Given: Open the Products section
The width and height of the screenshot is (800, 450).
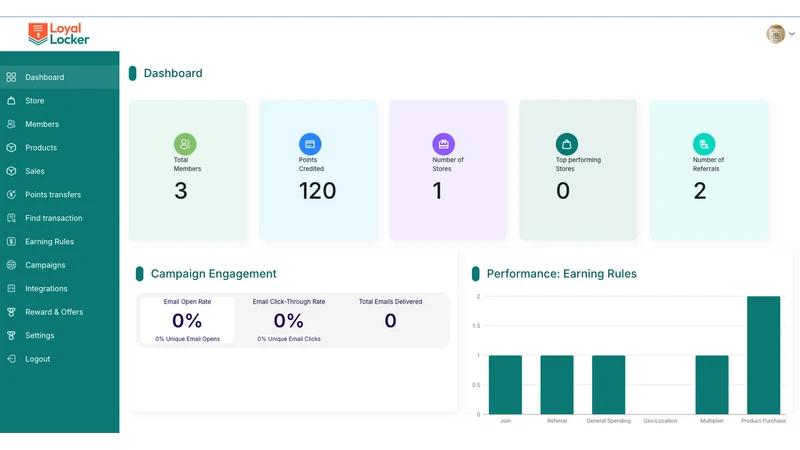Looking at the screenshot, I should pos(60,147).
